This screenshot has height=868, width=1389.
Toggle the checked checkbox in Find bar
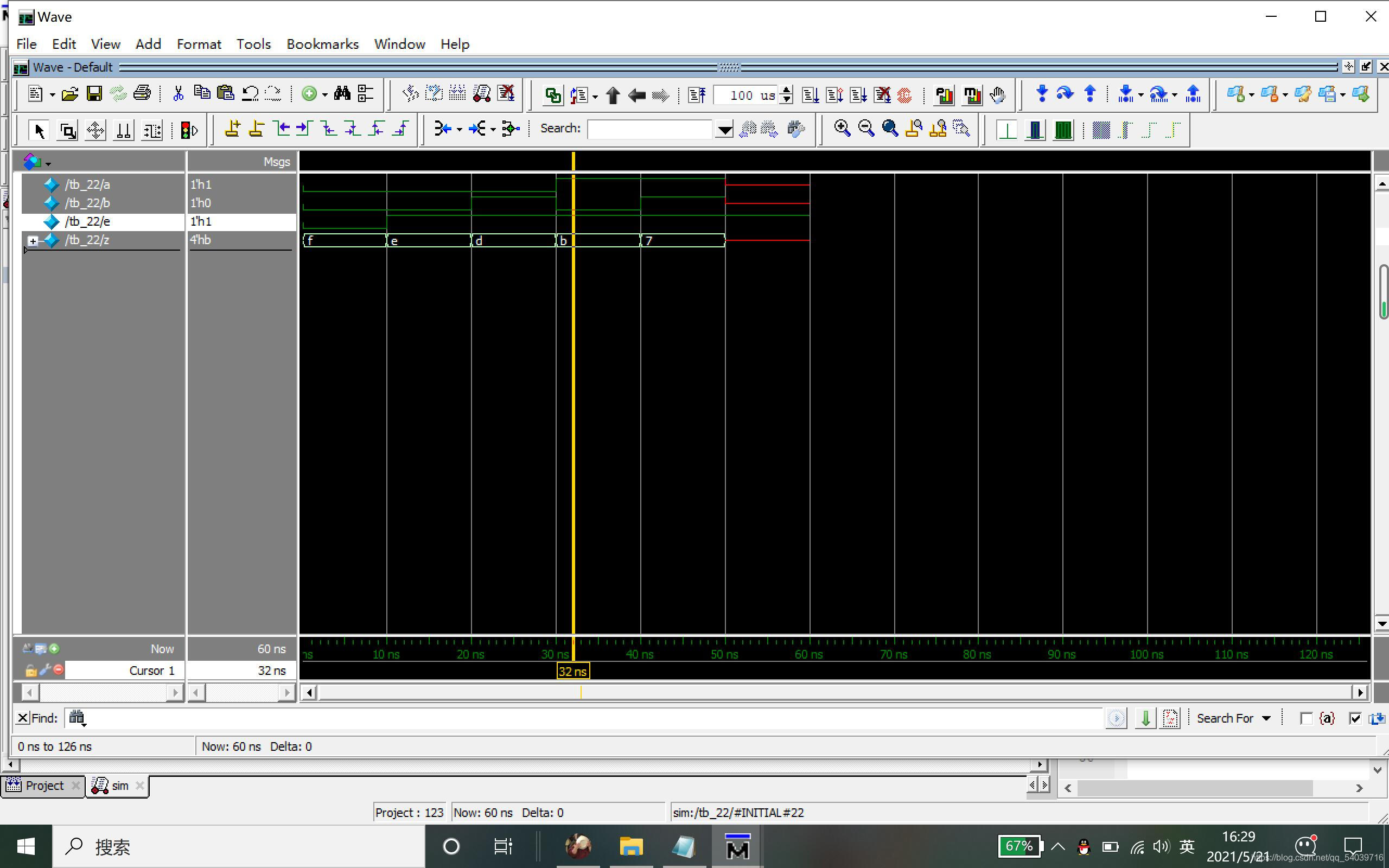click(1355, 718)
